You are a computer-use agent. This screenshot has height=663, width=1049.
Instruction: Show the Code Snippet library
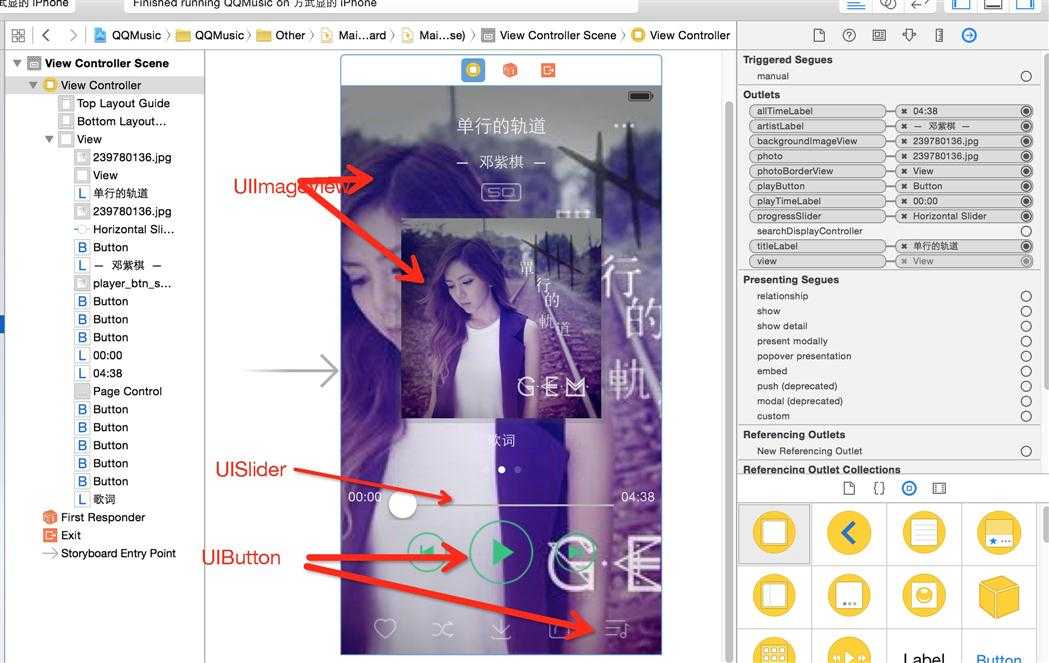879,488
